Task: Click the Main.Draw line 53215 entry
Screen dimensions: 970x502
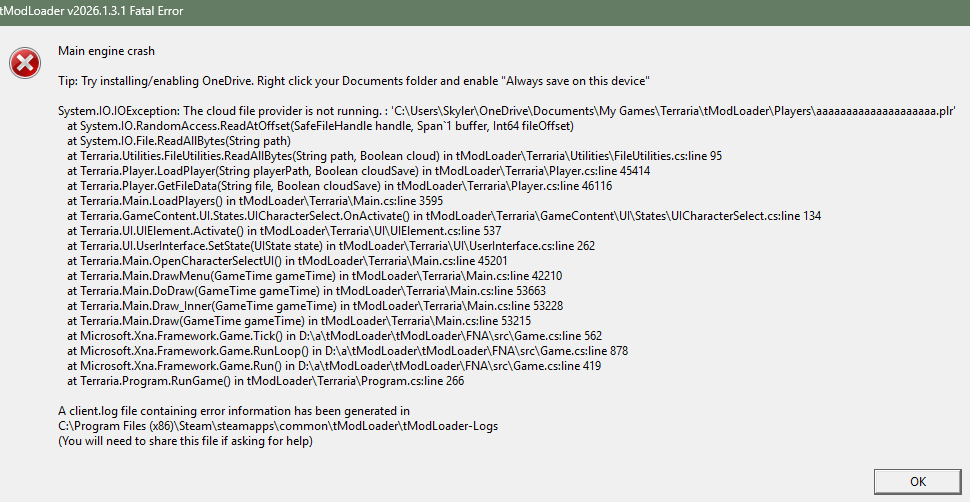Action: pyautogui.click(x=299, y=321)
